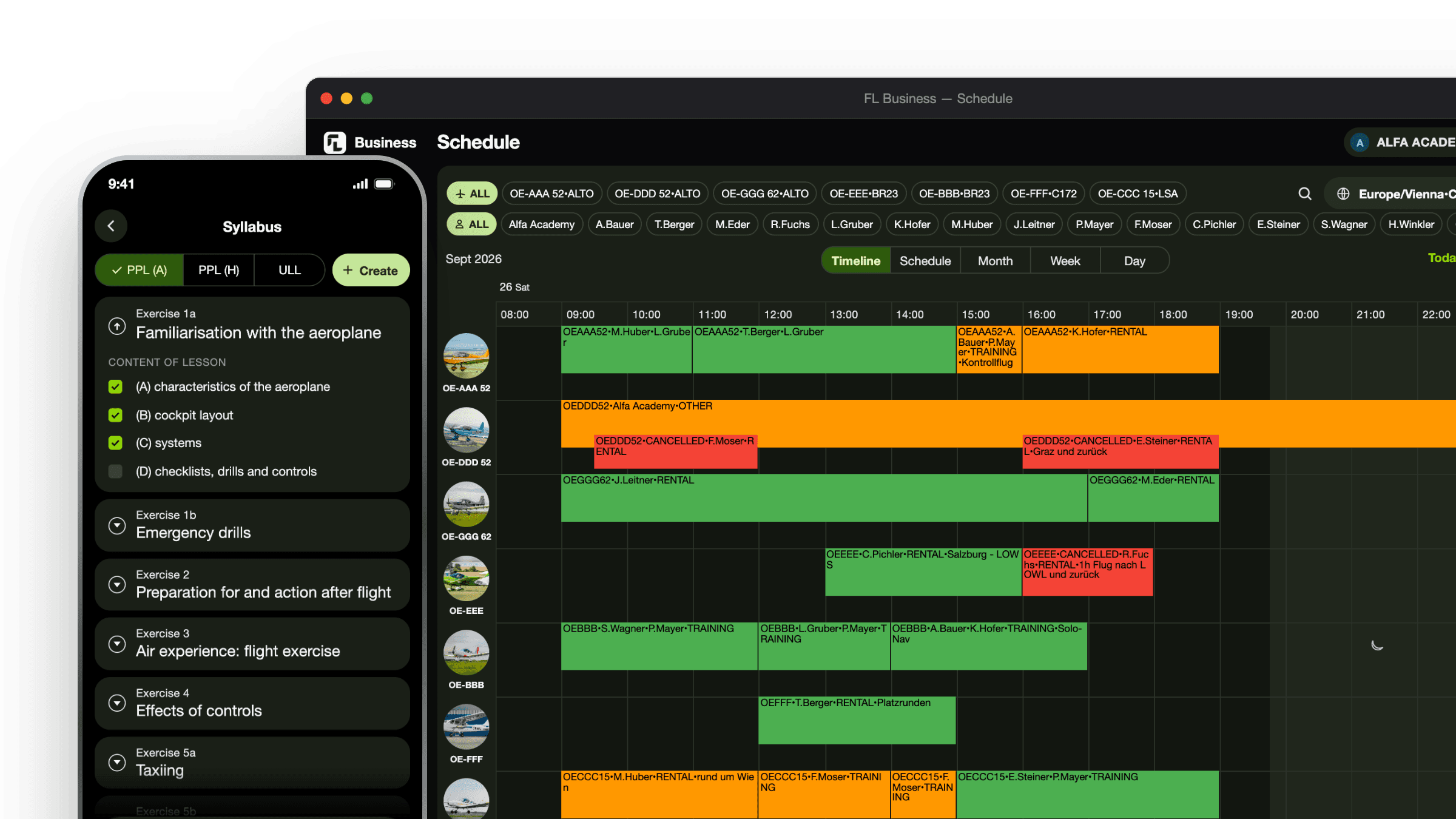
Task: Click the people ALL filter chip
Action: (x=471, y=224)
